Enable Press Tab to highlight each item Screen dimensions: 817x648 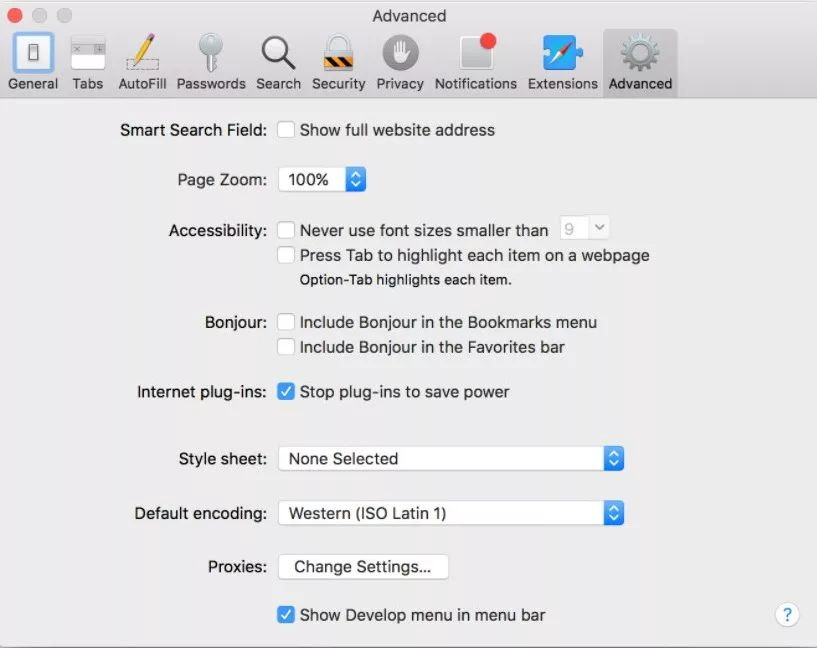click(x=286, y=255)
